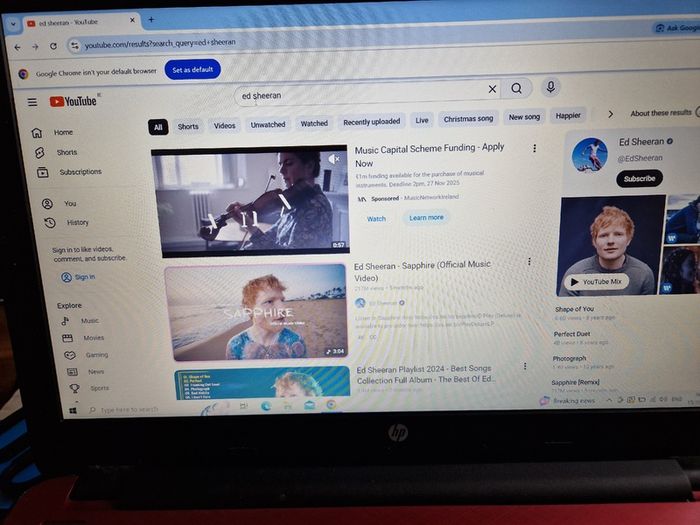Select the All filter chip
700x525 pixels.
[158, 127]
